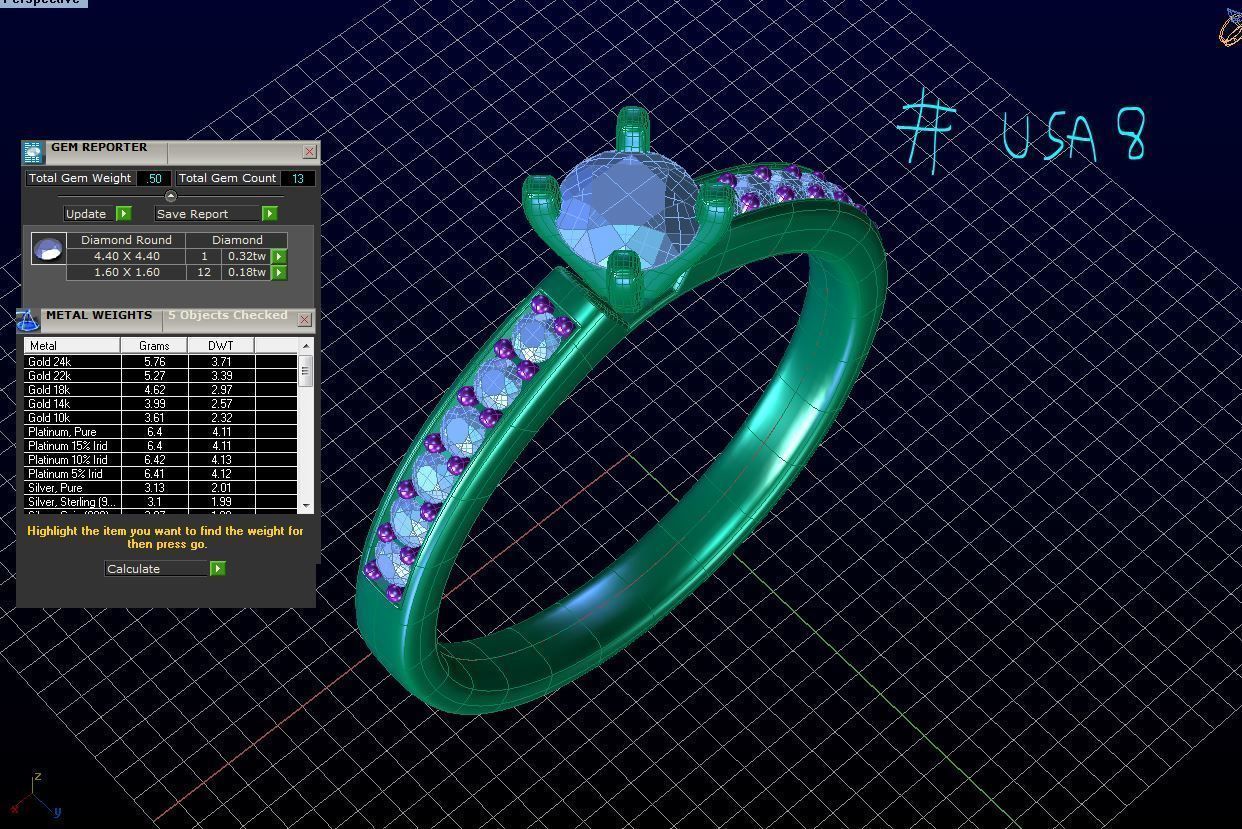Click green arrow for the 0.32tw diamond row

279,256
